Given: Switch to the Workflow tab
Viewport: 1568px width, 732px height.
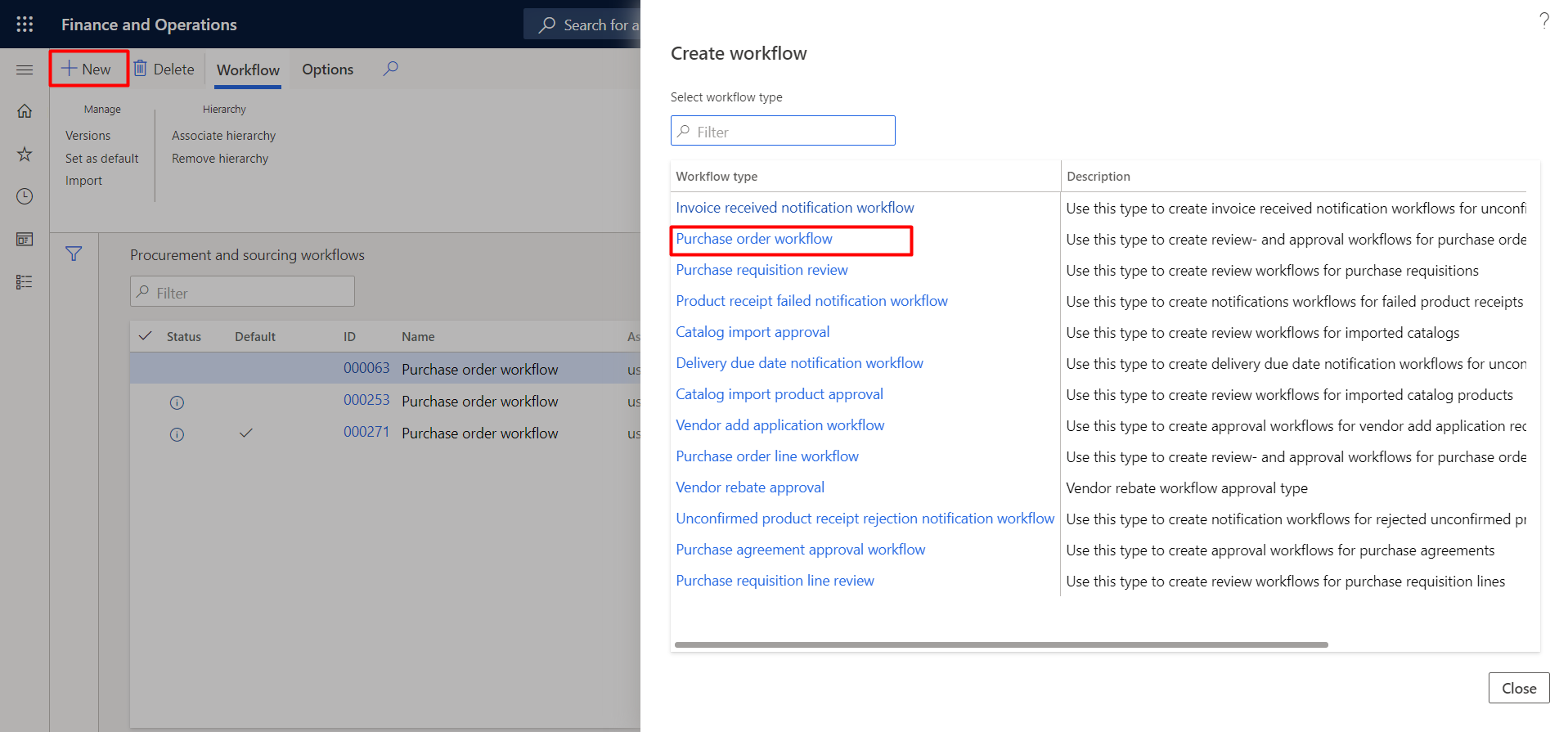Looking at the screenshot, I should (x=248, y=70).
